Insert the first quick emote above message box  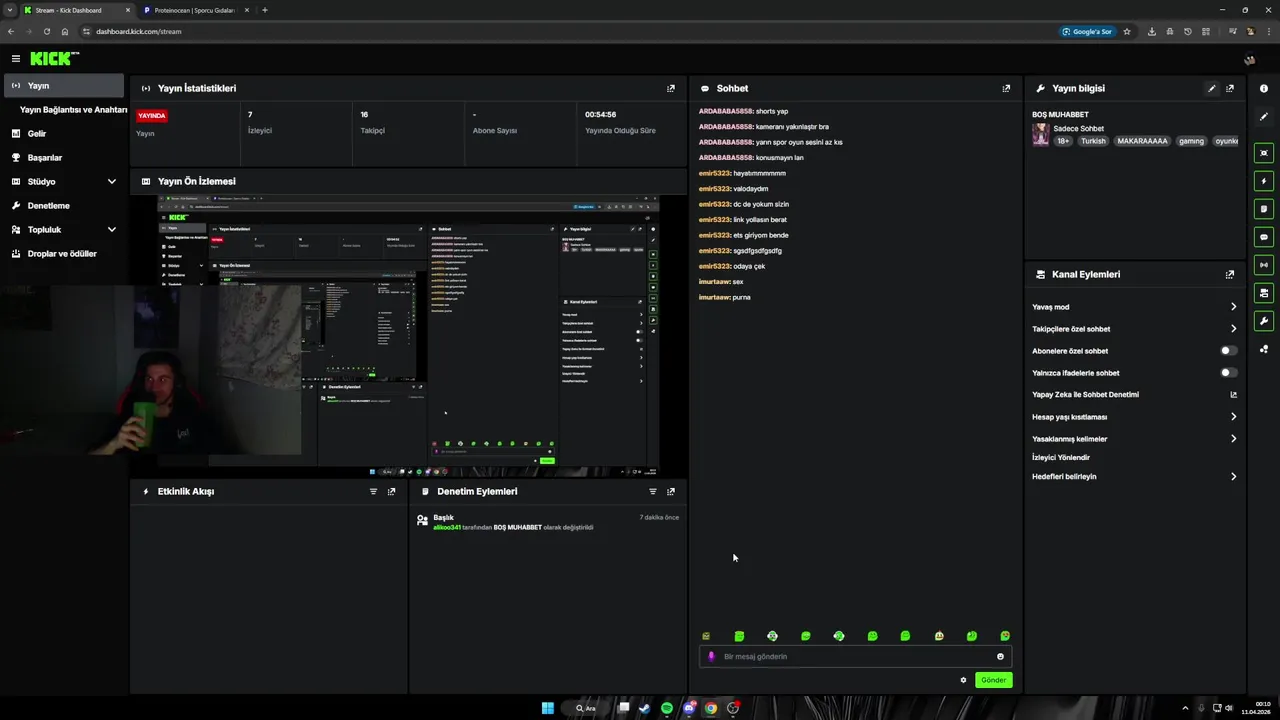706,636
